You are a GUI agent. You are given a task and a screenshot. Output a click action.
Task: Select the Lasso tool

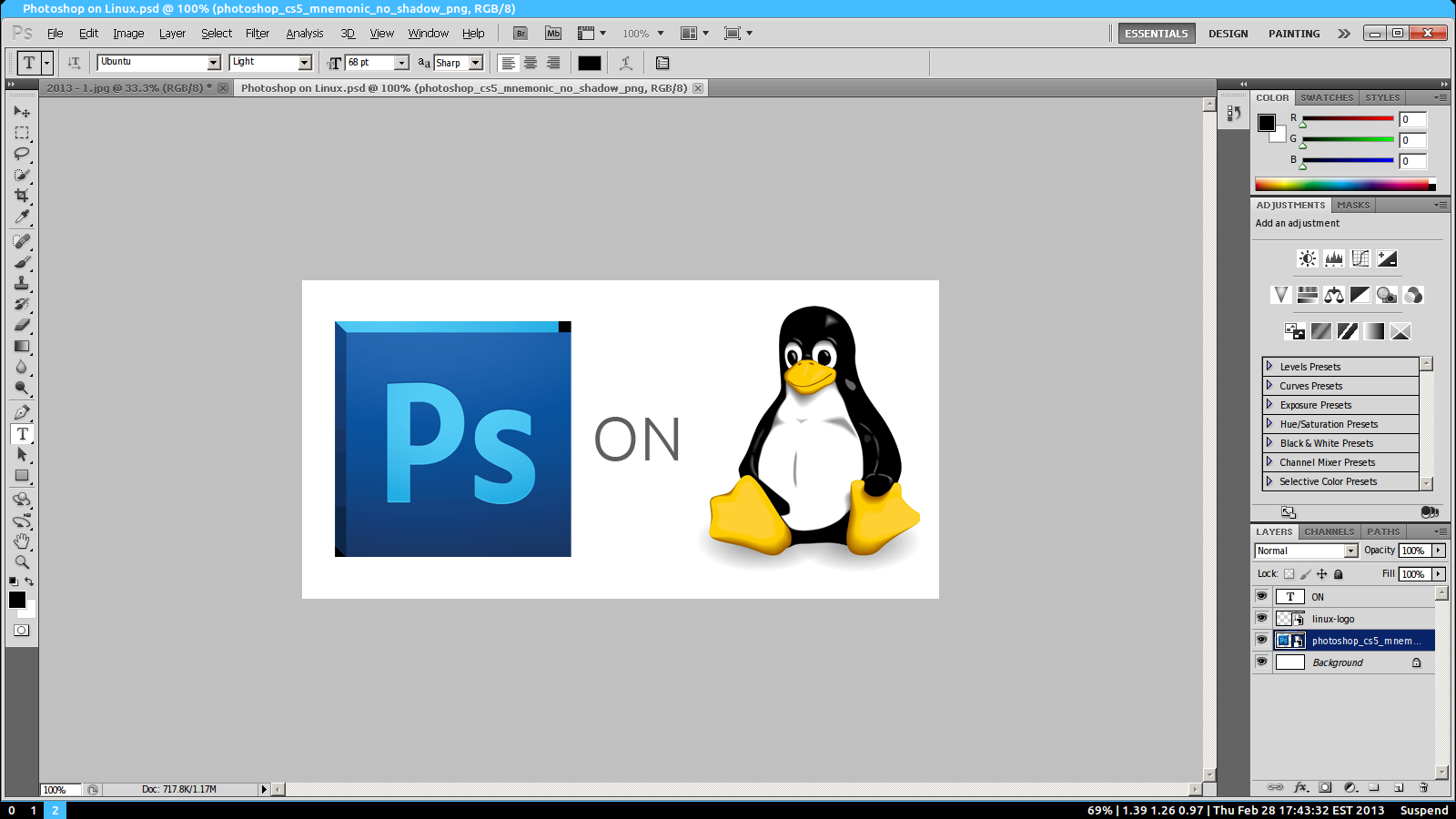point(22,154)
